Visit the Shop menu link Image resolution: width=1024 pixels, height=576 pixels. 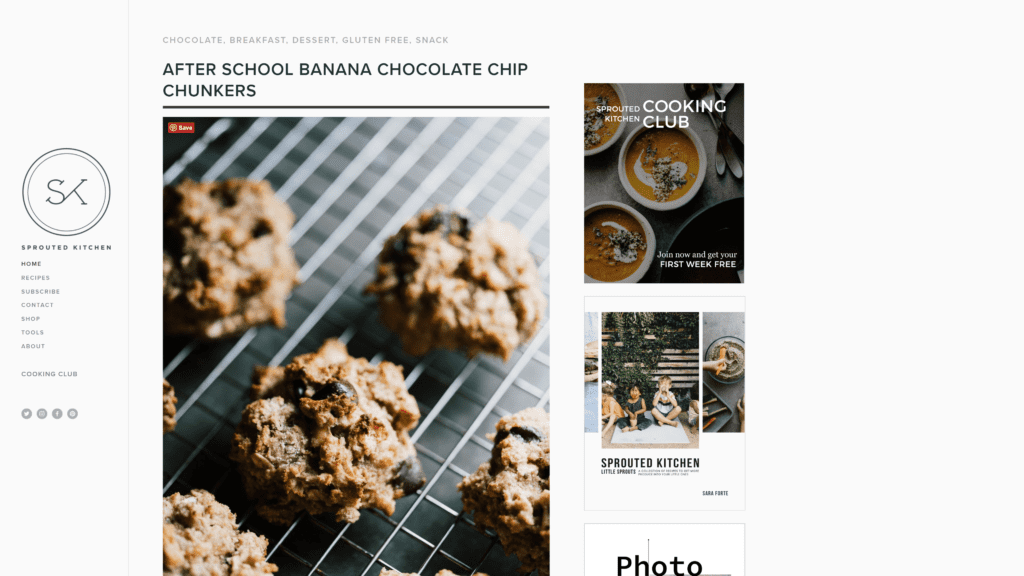pos(31,319)
